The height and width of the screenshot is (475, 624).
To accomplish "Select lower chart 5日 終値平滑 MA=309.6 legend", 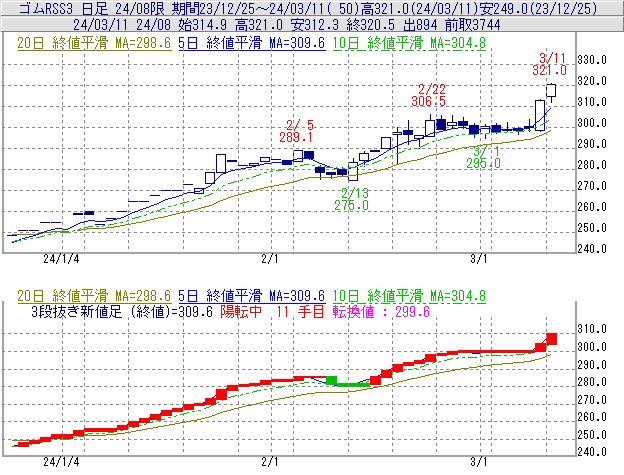I will click(252, 296).
